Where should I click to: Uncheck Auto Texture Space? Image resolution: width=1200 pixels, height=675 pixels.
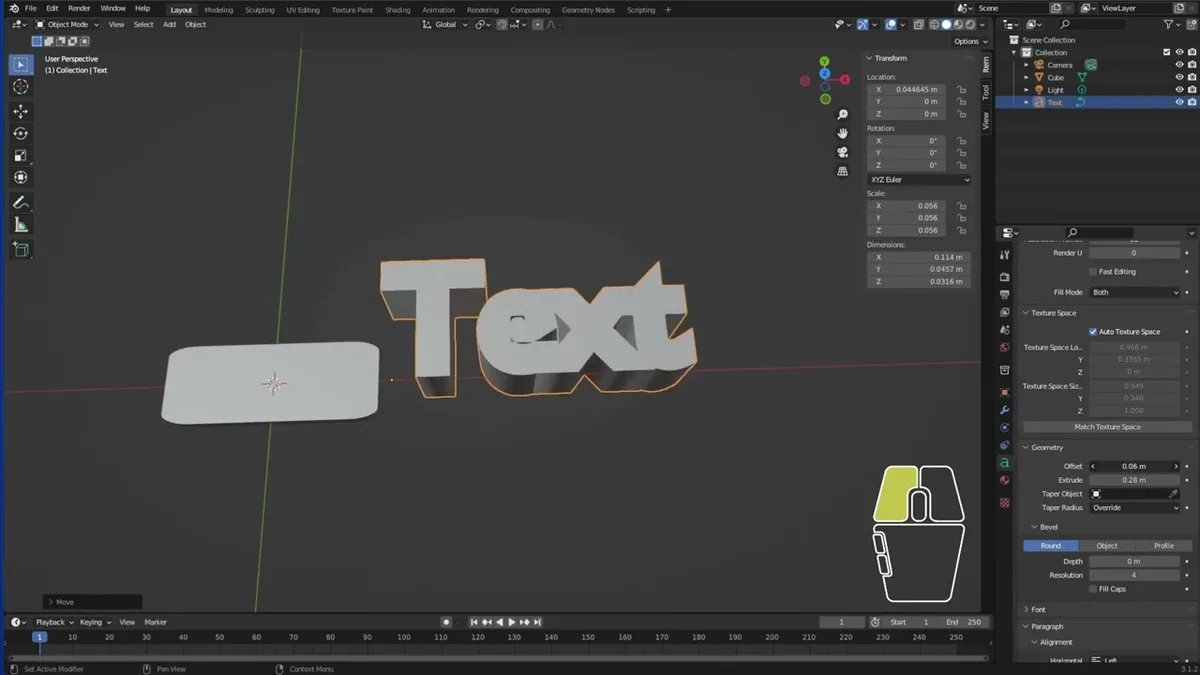[x=1093, y=332]
